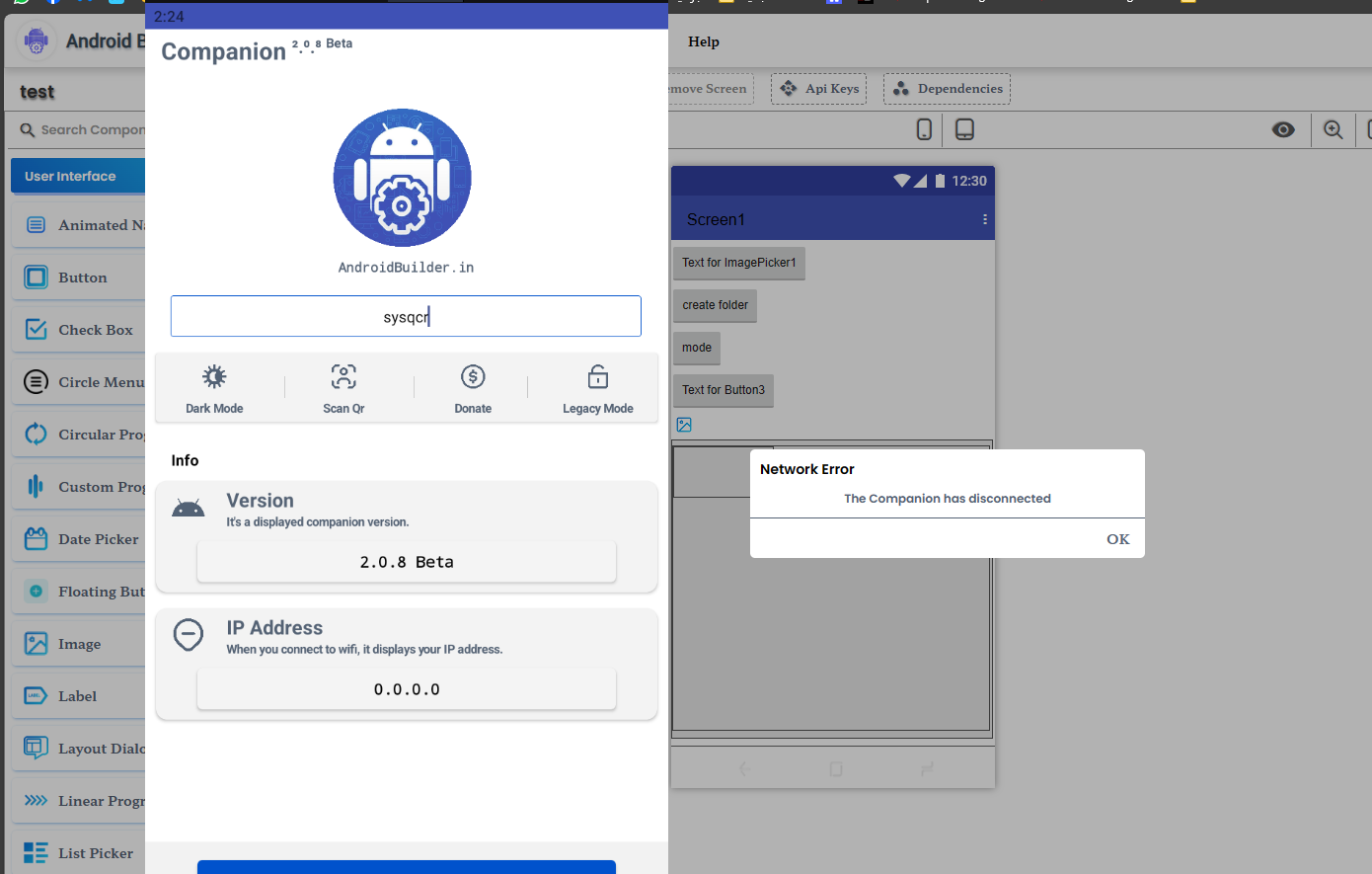Viewport: 1372px width, 874px height.
Task: Pick the Circular Progress component icon
Action: coord(36,435)
